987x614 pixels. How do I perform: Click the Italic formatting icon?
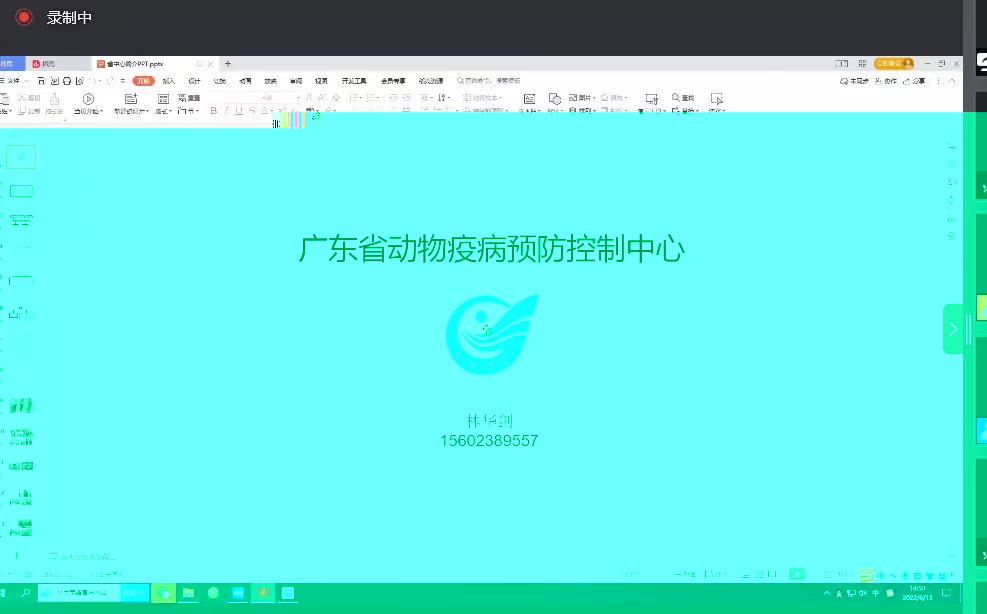tap(226, 111)
